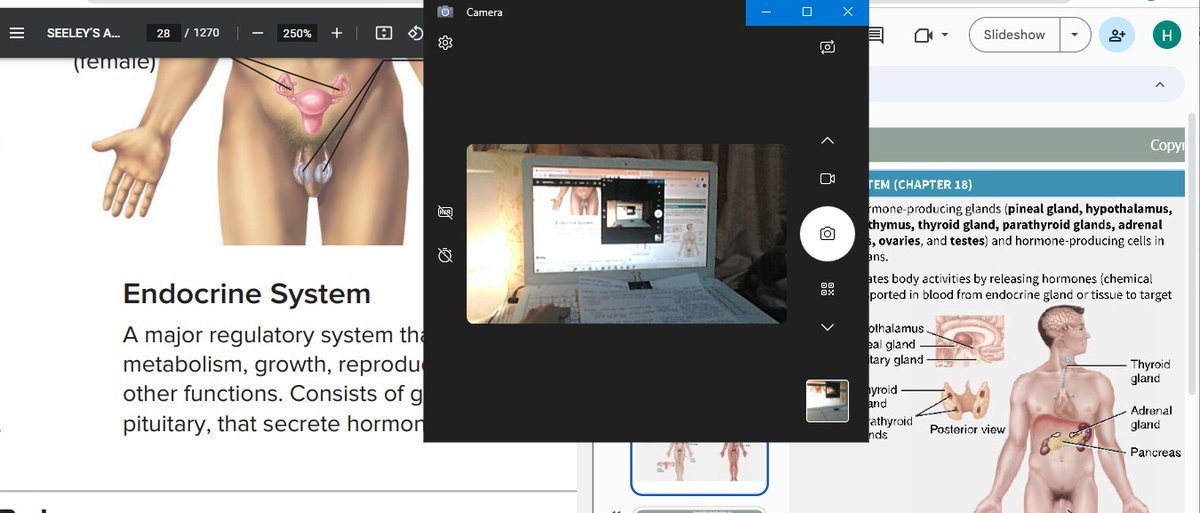This screenshot has height=513, width=1200.
Task: Maximize the Camera window
Action: click(x=807, y=12)
